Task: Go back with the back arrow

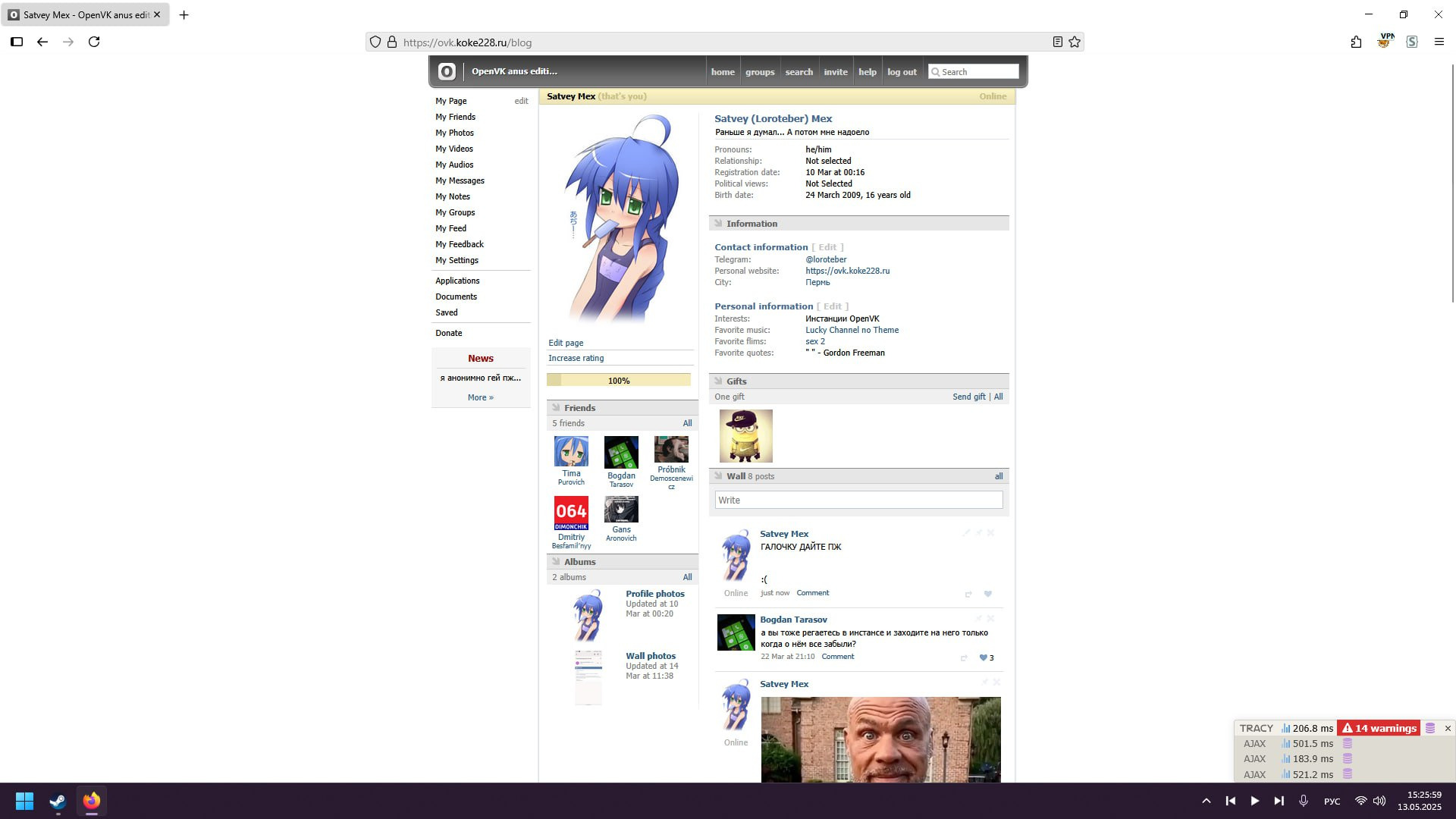Action: coord(42,42)
